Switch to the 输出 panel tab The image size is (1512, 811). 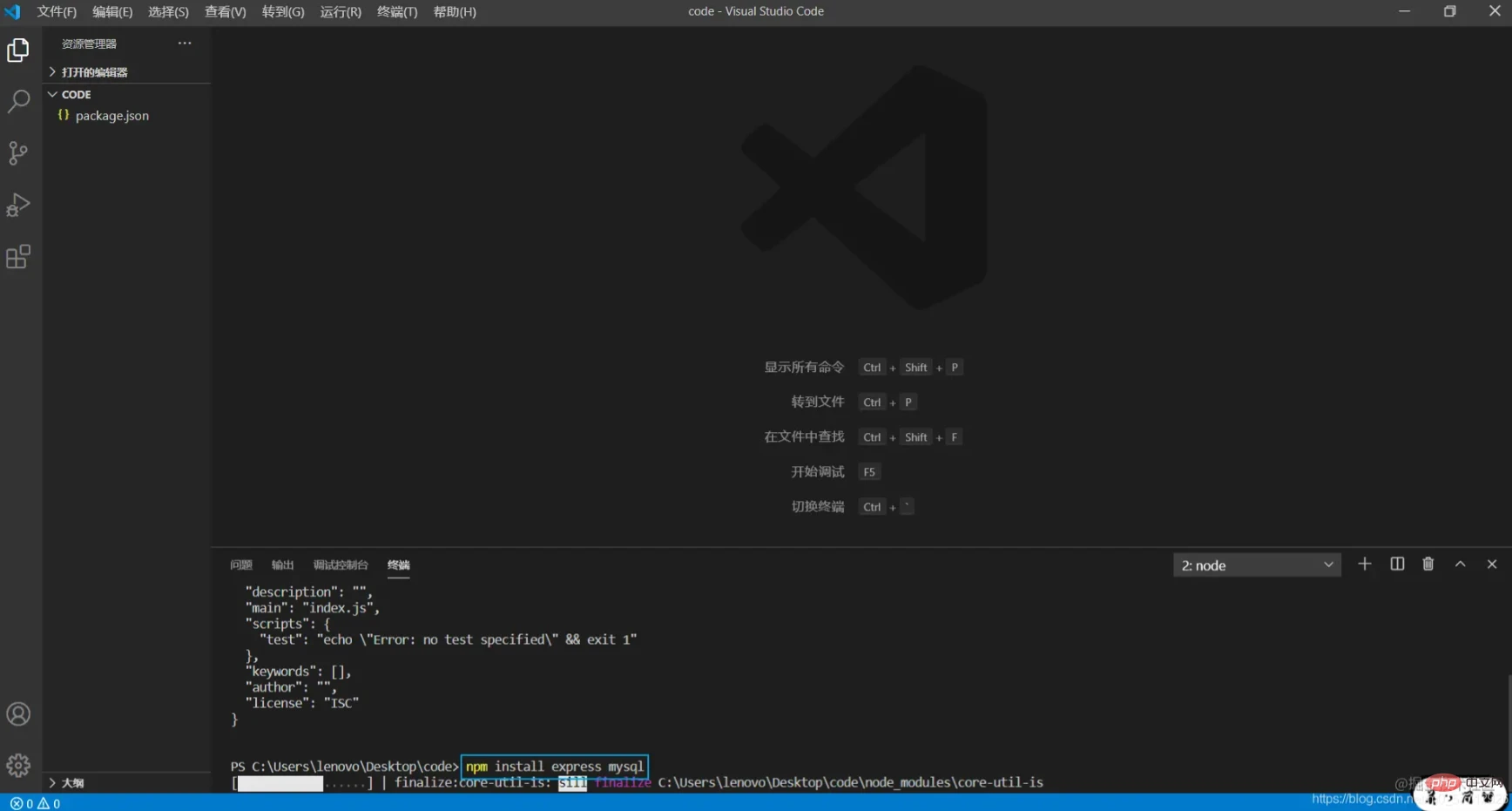(282, 565)
